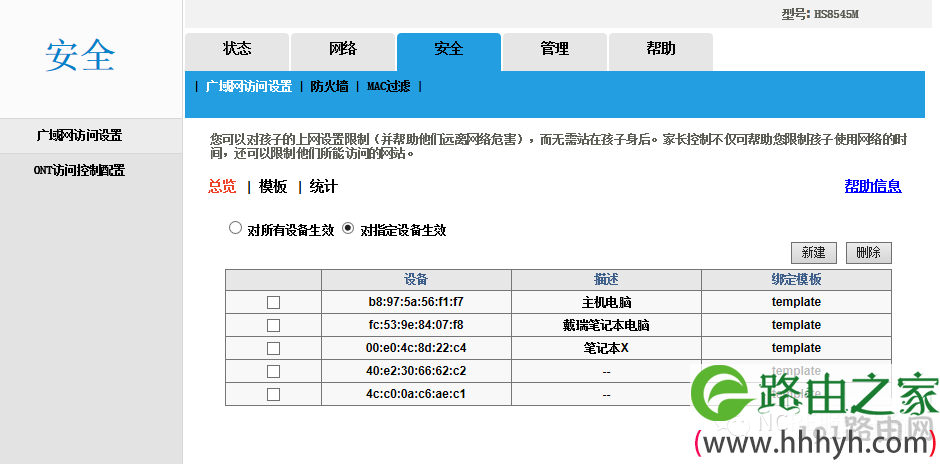The width and height of the screenshot is (940, 464).
Task: Click the MAC address fc:53:9e:84:07:f8
Action: 416,325
